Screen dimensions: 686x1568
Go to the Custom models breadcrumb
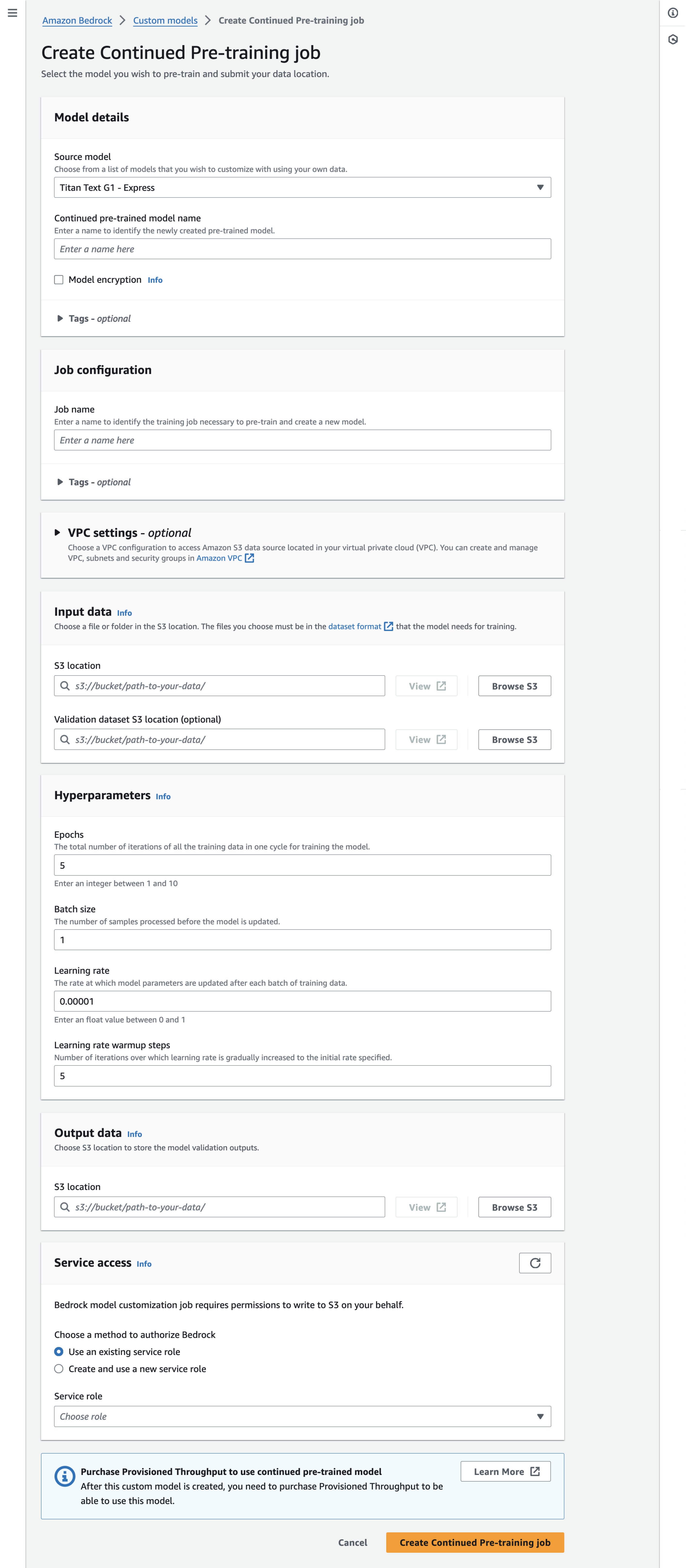point(165,21)
